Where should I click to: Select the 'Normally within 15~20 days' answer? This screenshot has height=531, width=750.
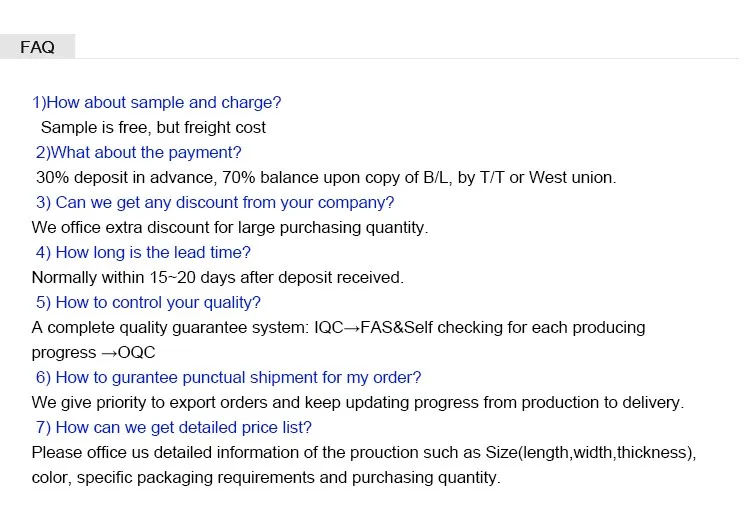point(218,277)
